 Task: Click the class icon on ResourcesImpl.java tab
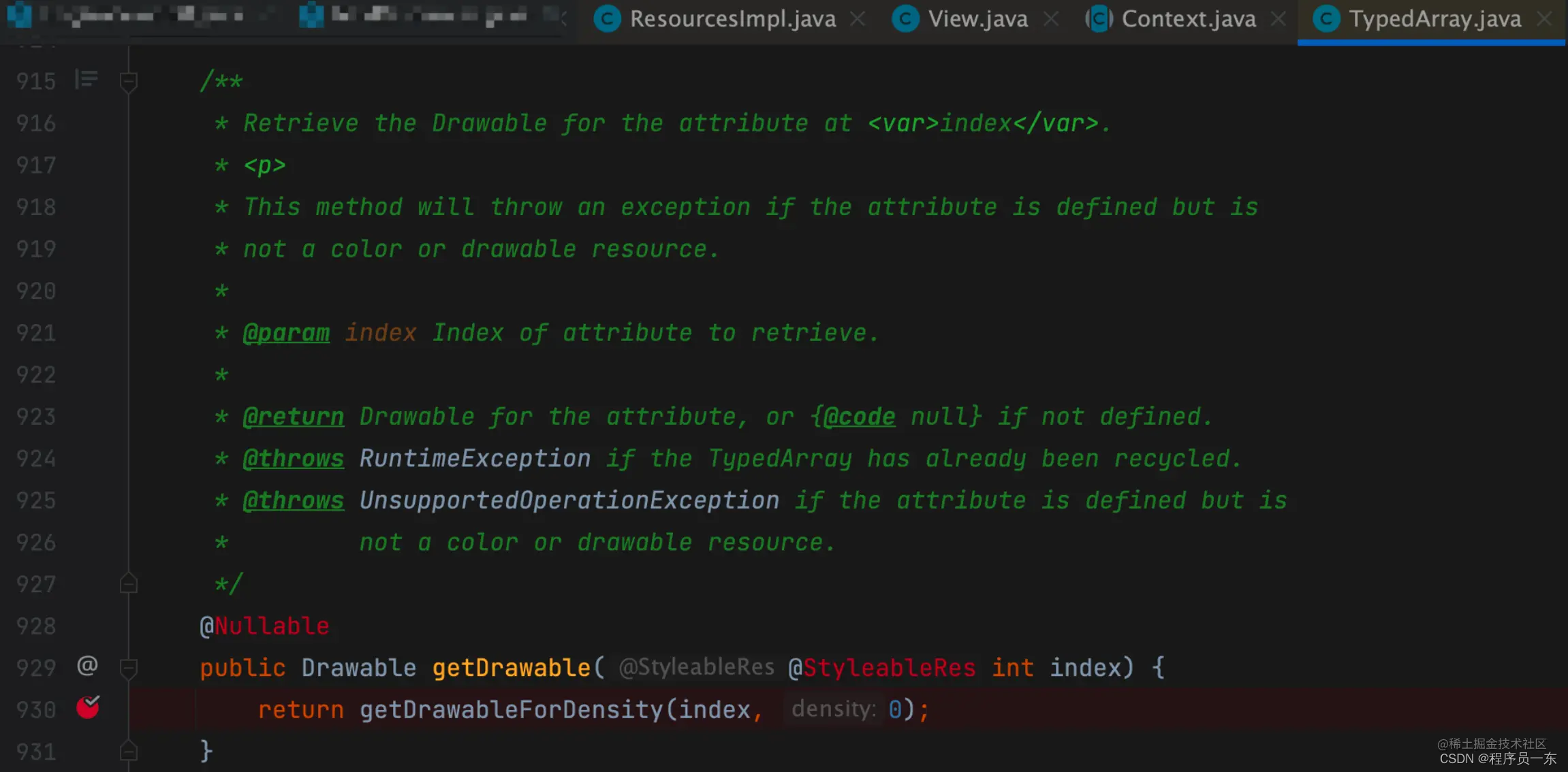(607, 19)
